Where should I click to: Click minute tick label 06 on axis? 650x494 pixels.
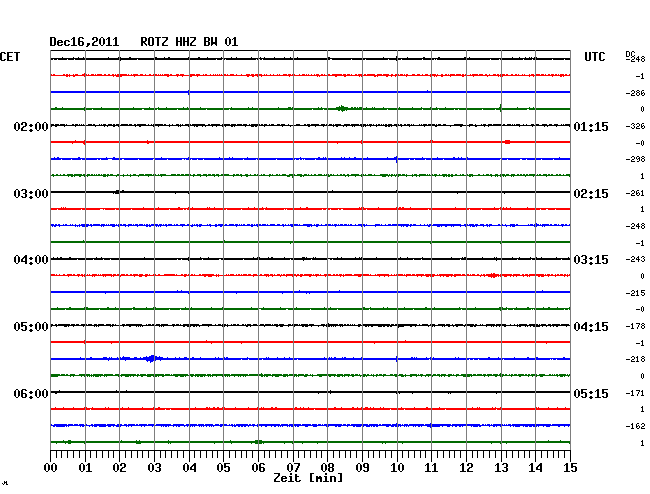(258, 468)
